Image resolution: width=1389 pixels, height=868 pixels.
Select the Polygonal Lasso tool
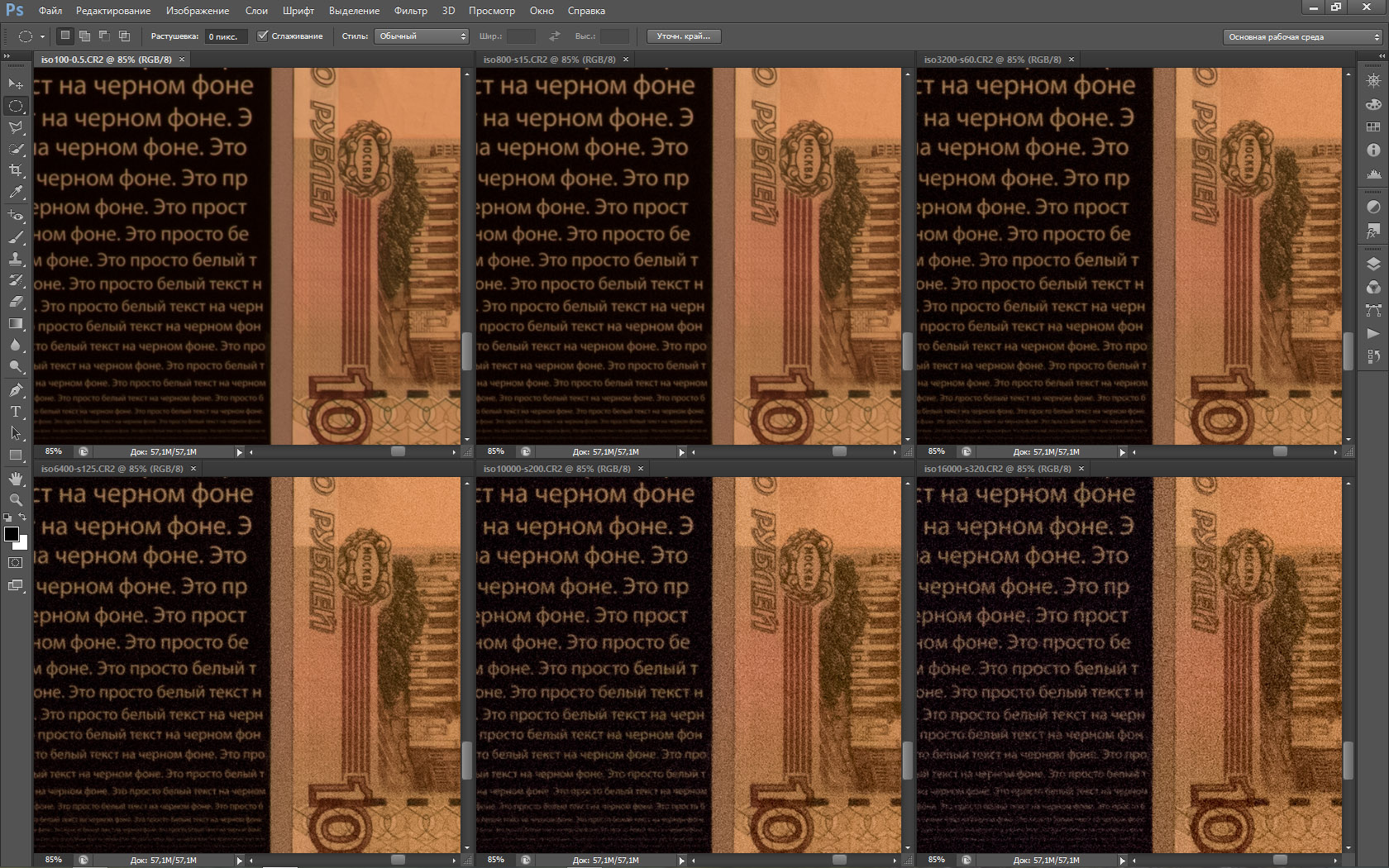click(15, 127)
